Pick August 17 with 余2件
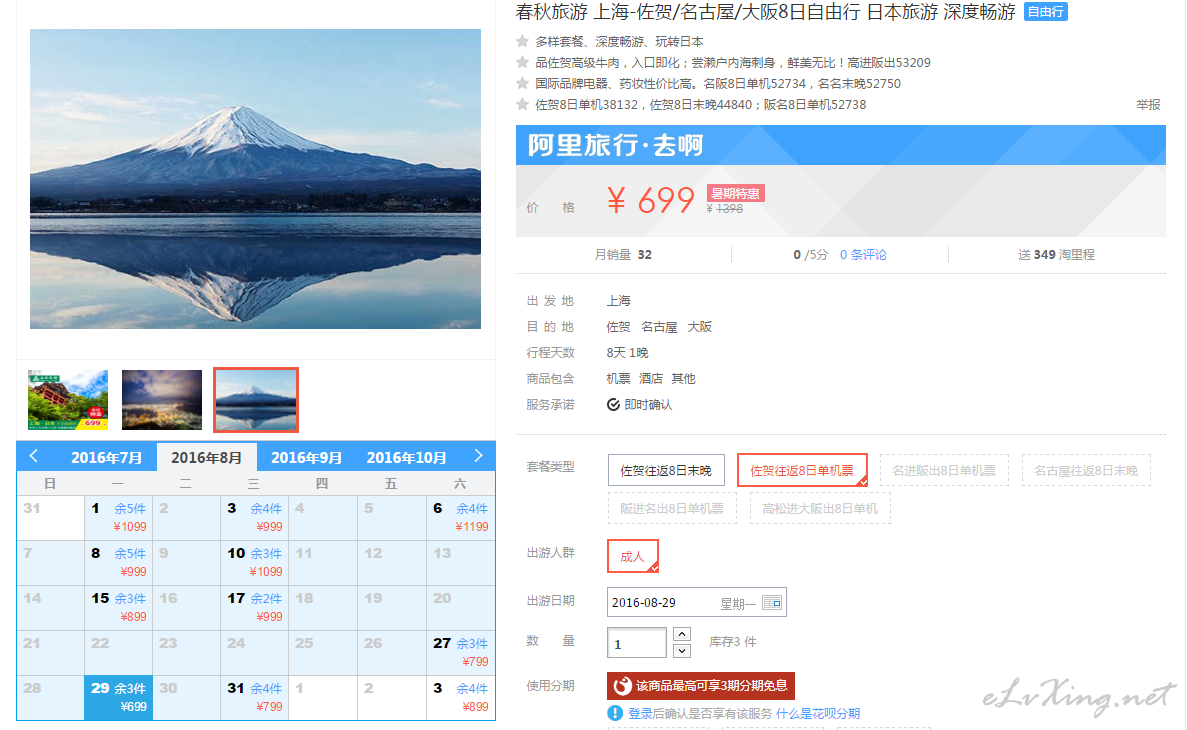 (254, 607)
